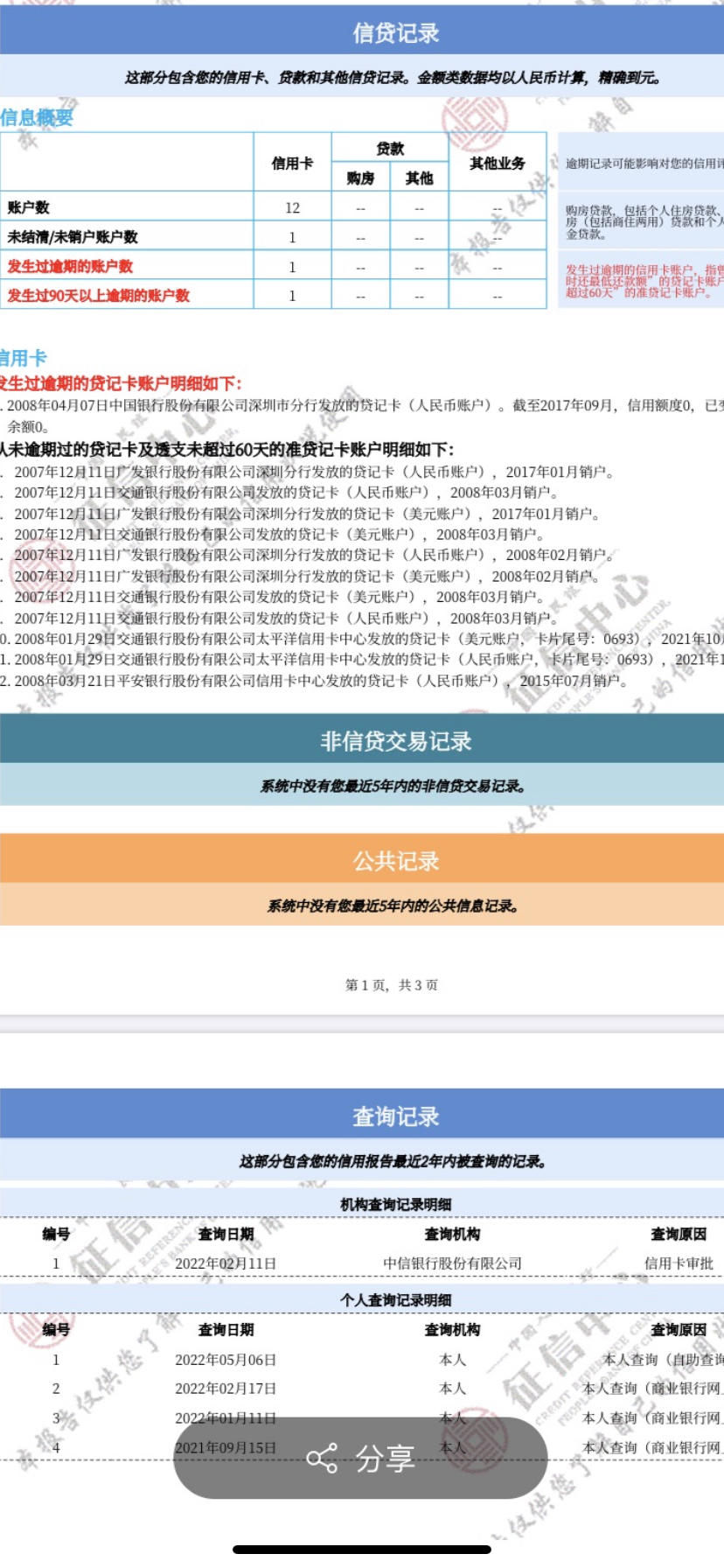This screenshot has width=724, height=1568.
Task: Select the 本人查询（自助查询 reason entry
Action: [664, 1360]
